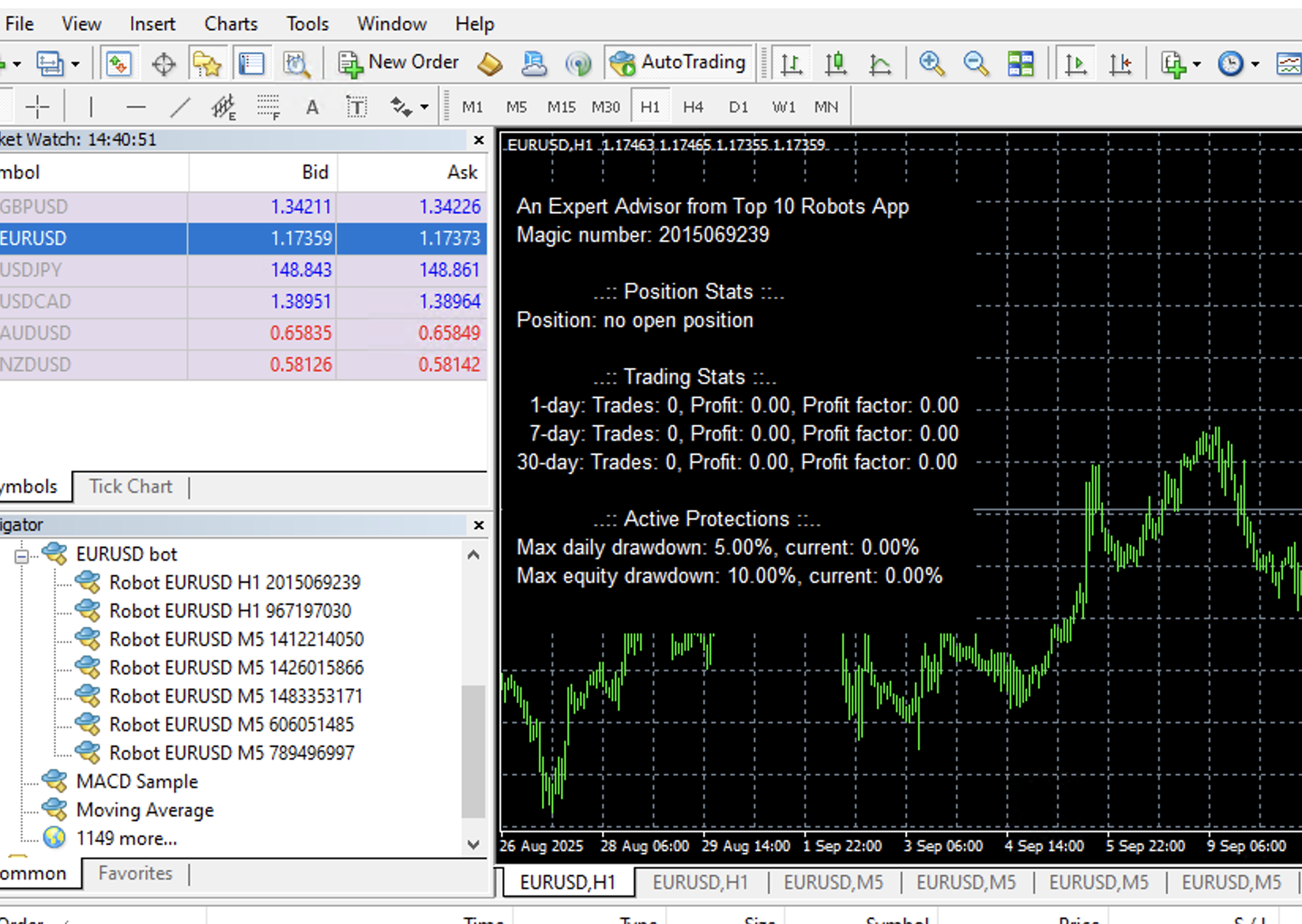Collapse the EURUSD bot tree folder
The image size is (1302, 924).
(21, 555)
